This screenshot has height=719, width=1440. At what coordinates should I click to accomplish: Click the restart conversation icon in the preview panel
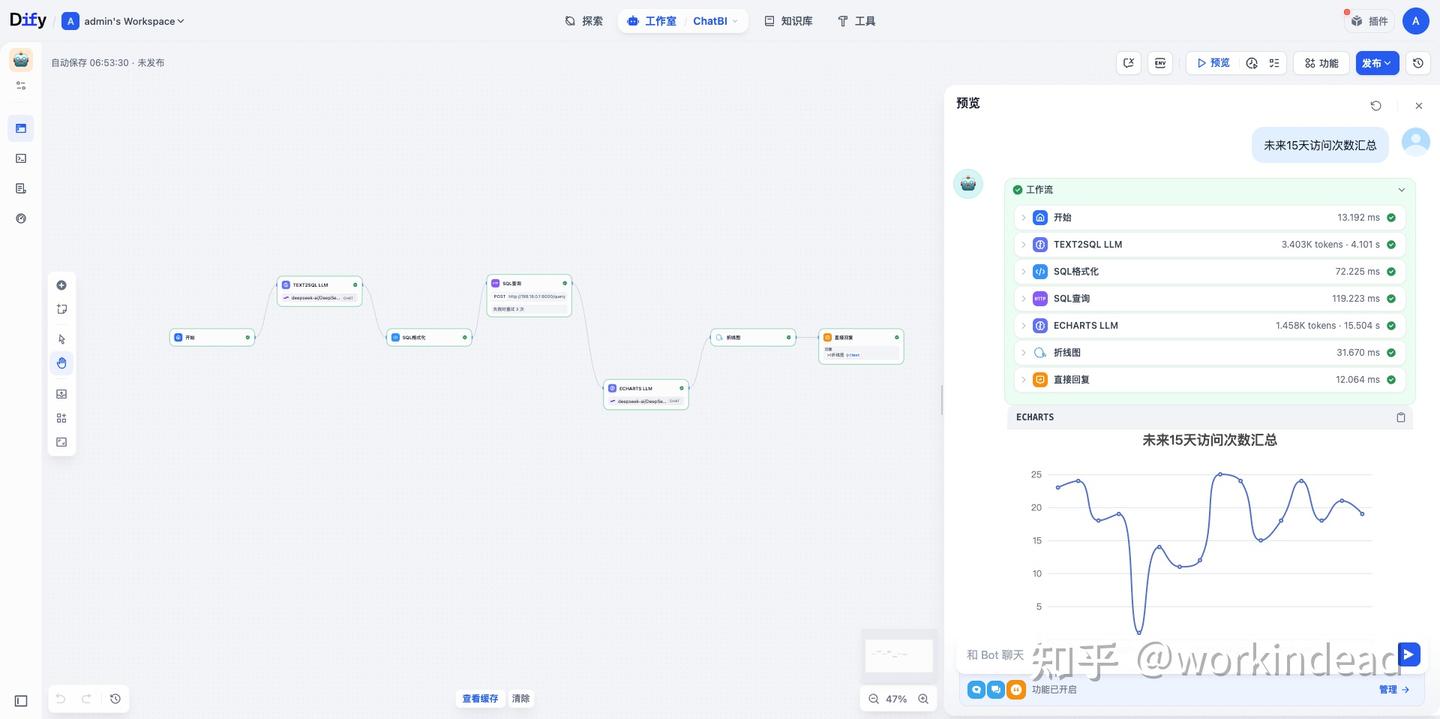1372,104
